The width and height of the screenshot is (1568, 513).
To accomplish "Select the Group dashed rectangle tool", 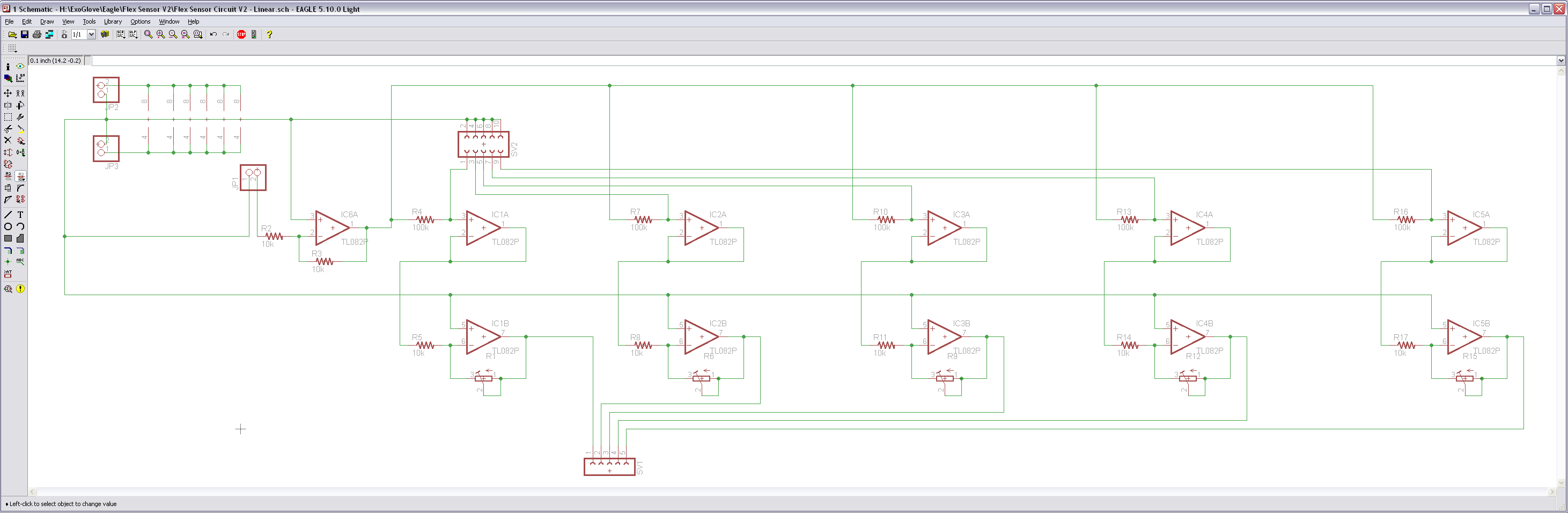I will click(x=8, y=117).
